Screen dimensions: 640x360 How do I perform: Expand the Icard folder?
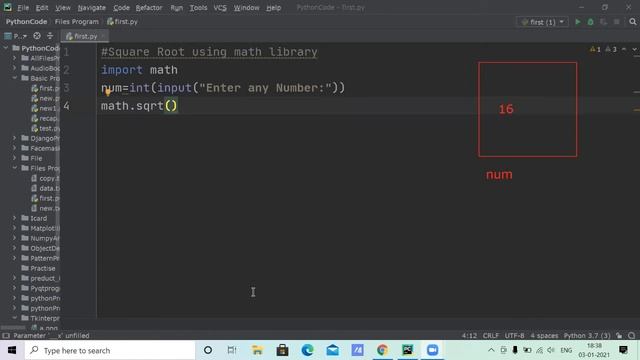15,218
